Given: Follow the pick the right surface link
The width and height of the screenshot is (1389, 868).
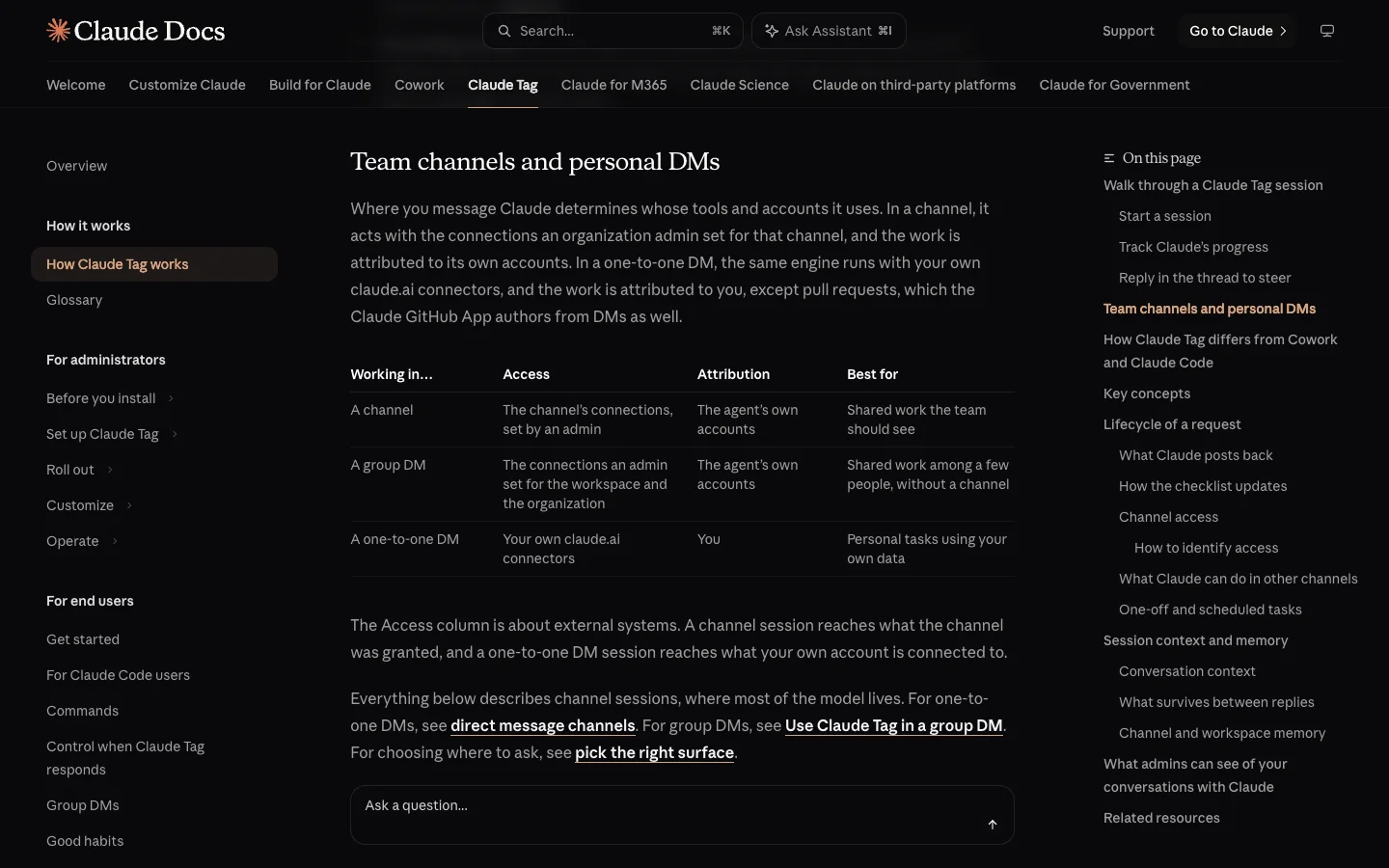Looking at the screenshot, I should click(655, 752).
